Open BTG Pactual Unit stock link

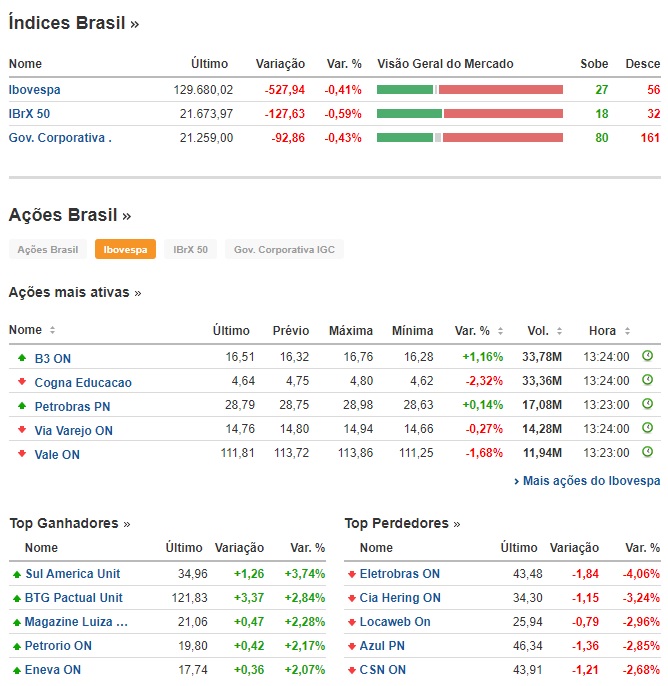pos(74,598)
